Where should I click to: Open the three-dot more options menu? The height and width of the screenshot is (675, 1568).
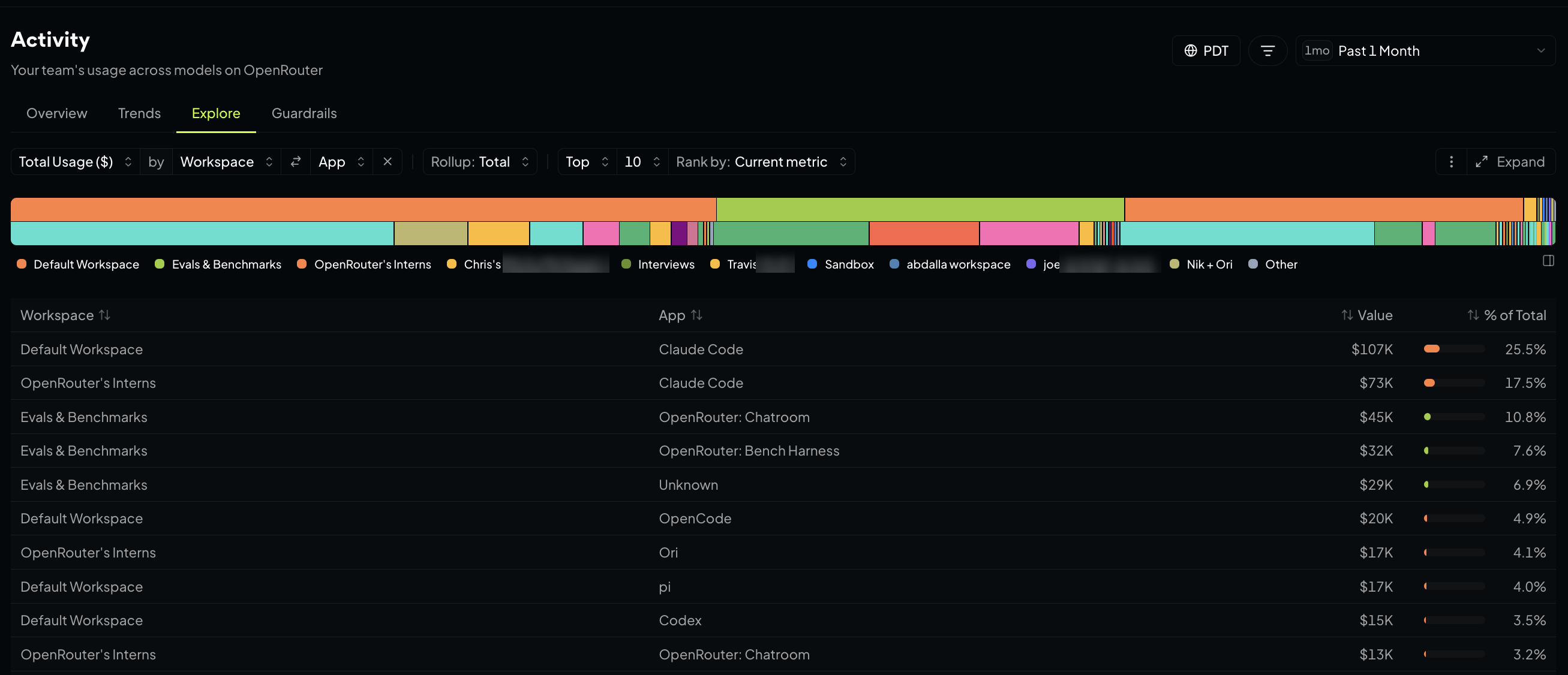tap(1451, 162)
